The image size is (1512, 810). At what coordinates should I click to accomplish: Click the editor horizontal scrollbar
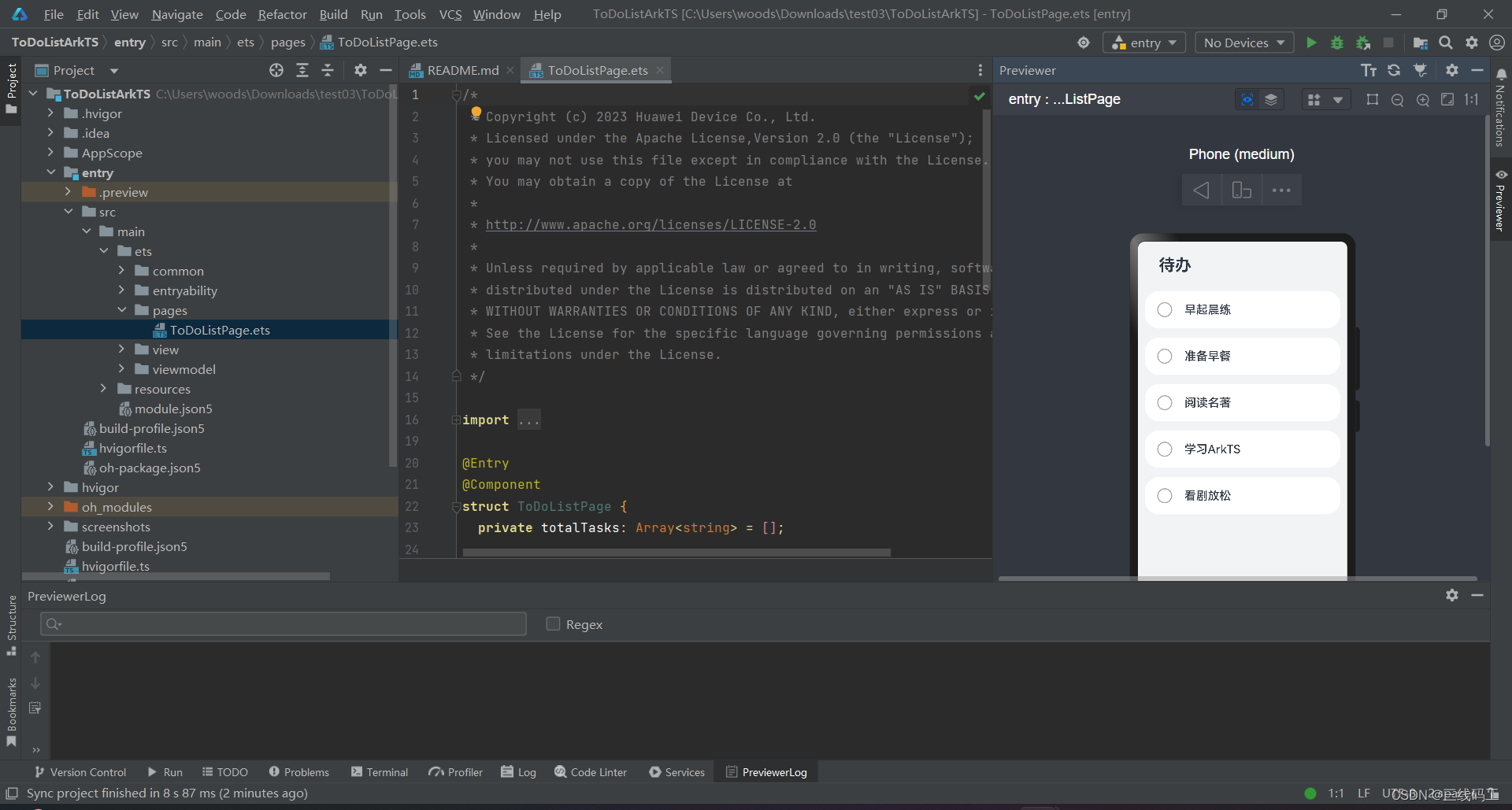coord(676,553)
